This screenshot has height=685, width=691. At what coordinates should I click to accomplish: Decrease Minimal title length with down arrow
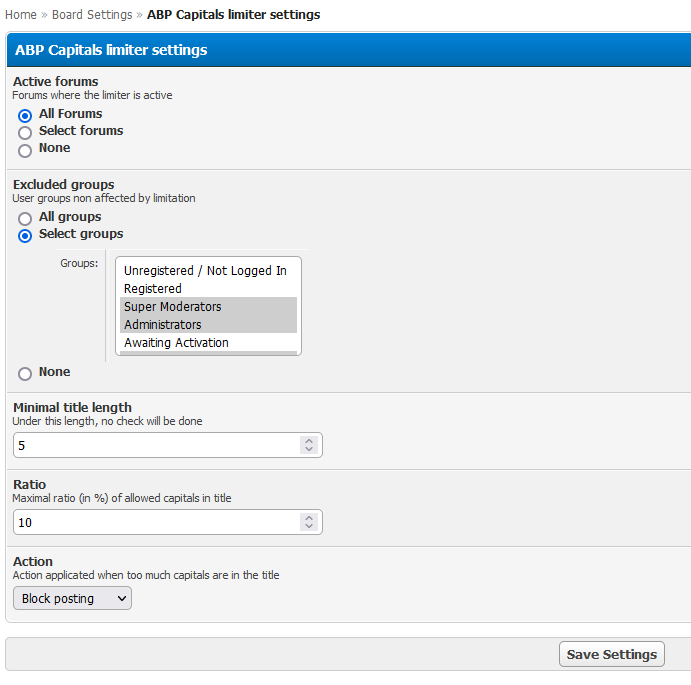click(x=309, y=450)
